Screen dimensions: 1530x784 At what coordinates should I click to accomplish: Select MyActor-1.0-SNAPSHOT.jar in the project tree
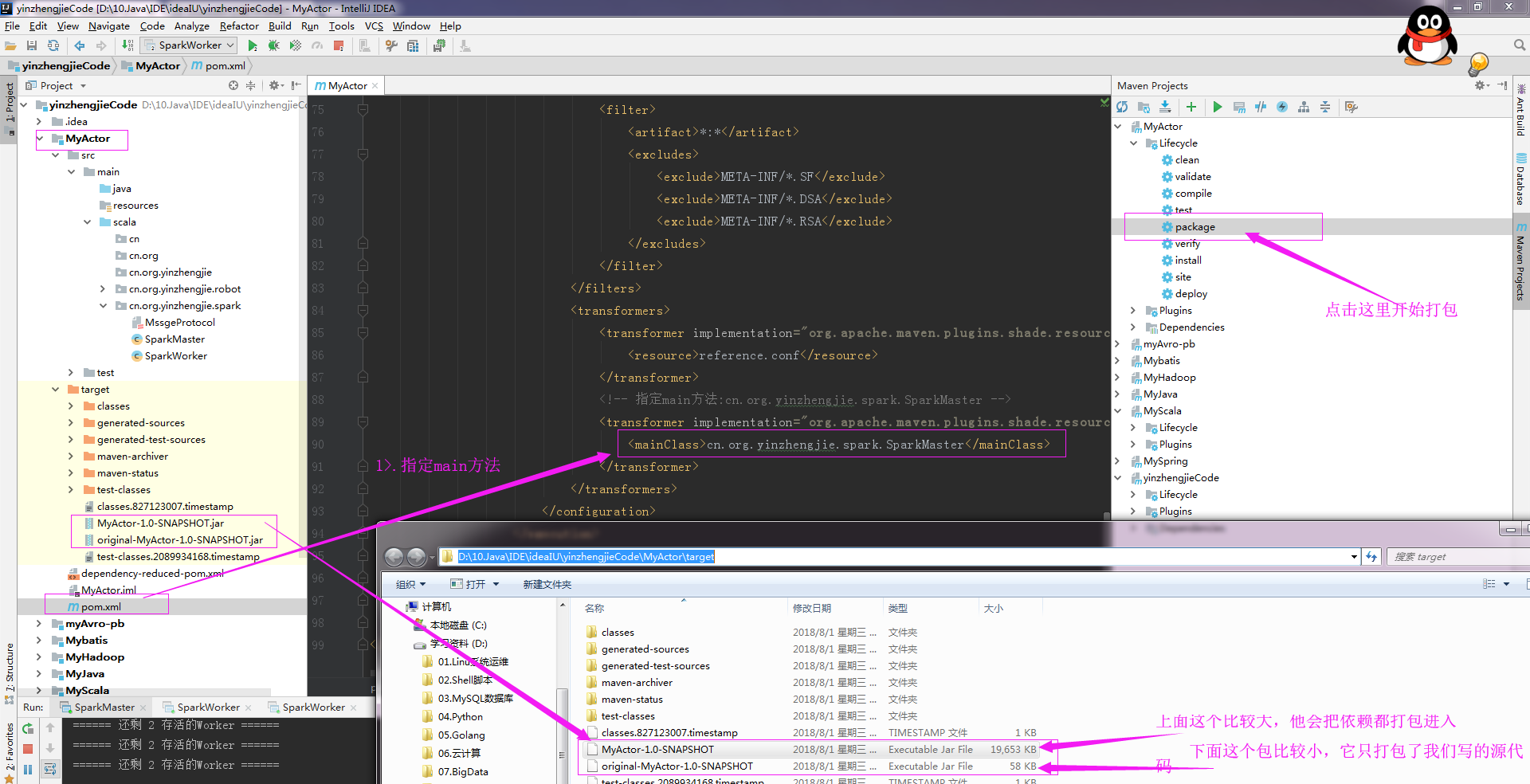[x=159, y=523]
